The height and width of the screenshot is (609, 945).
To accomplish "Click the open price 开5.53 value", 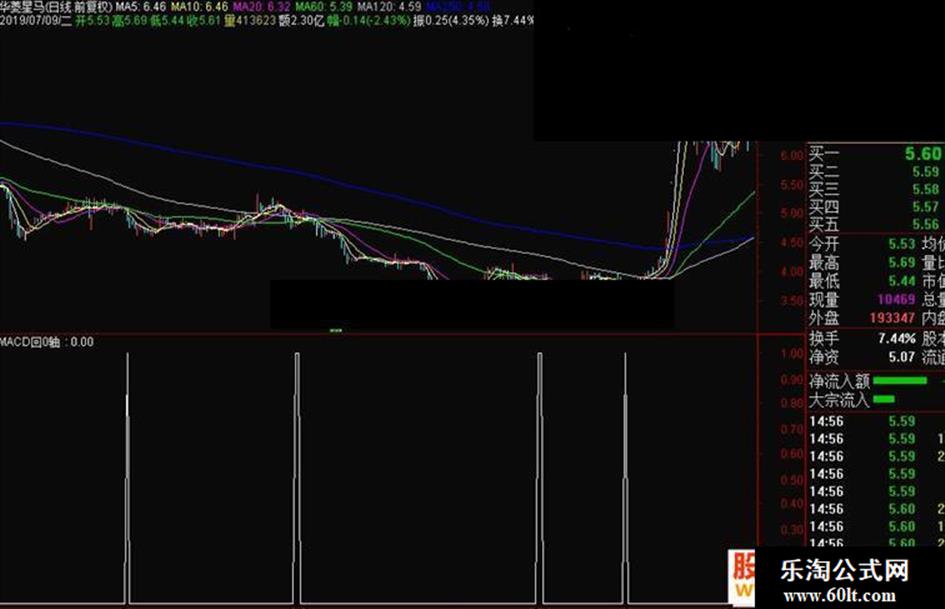I will [92, 21].
